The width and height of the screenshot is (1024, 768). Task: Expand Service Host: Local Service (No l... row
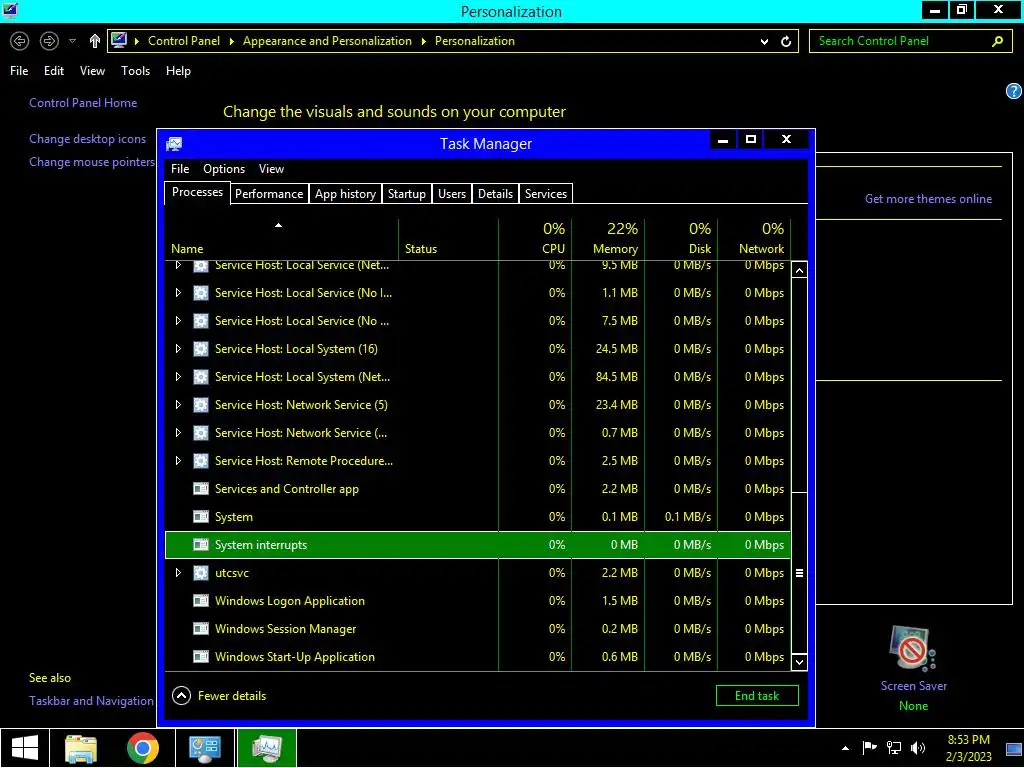tap(178, 293)
